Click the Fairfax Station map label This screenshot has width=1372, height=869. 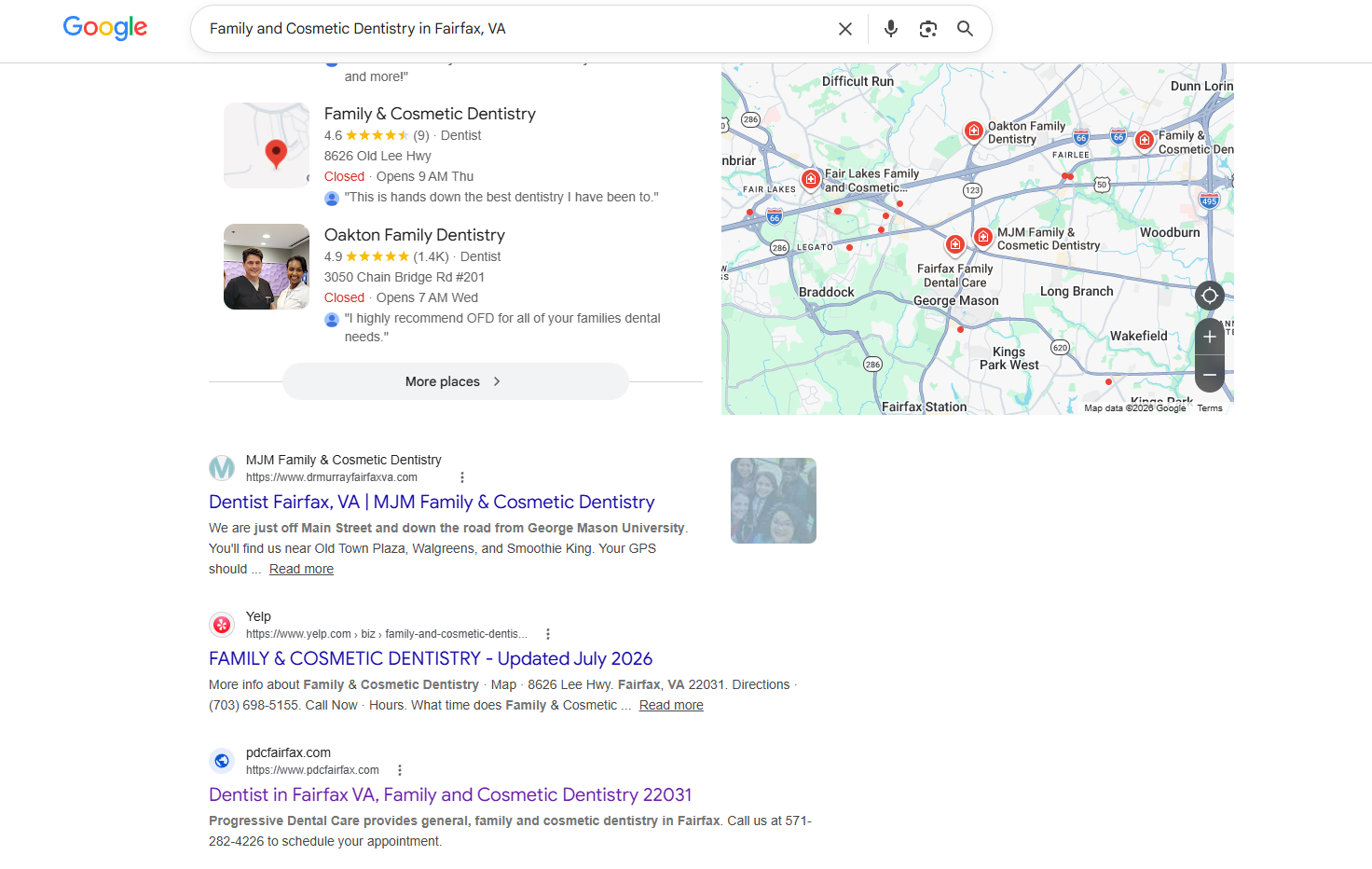(x=925, y=407)
